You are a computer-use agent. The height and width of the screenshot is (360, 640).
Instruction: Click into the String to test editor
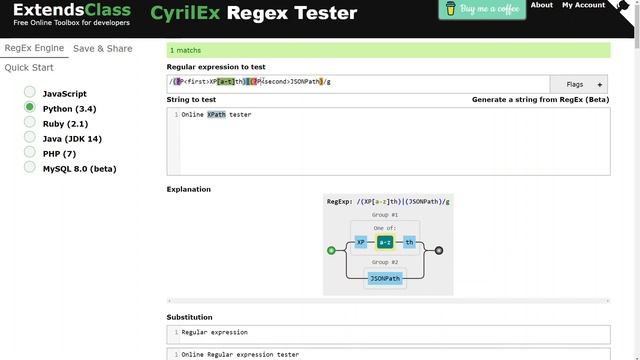389,142
